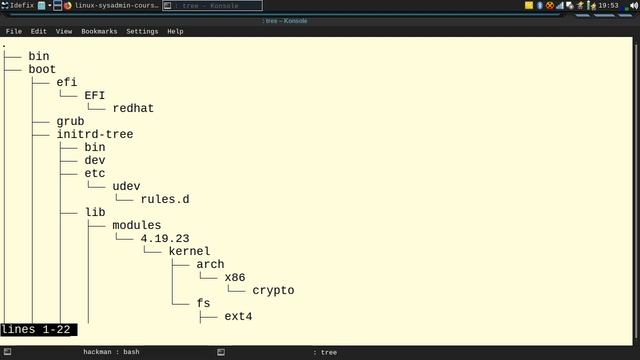Image resolution: width=640 pixels, height=360 pixels.
Task: Click the 'fs' entry
Action: [203, 303]
